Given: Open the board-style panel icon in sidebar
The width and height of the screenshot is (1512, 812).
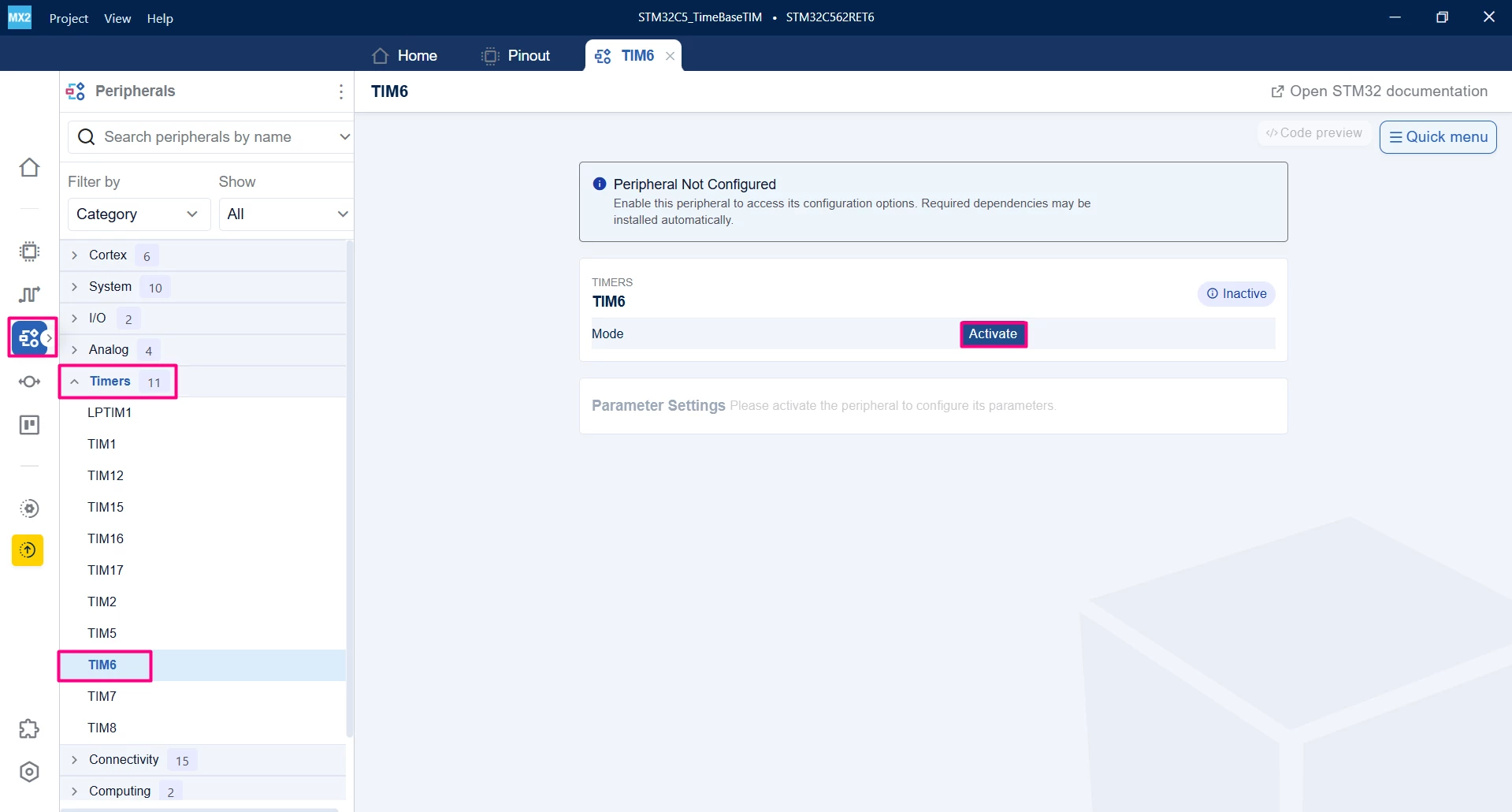Looking at the screenshot, I should [x=29, y=425].
